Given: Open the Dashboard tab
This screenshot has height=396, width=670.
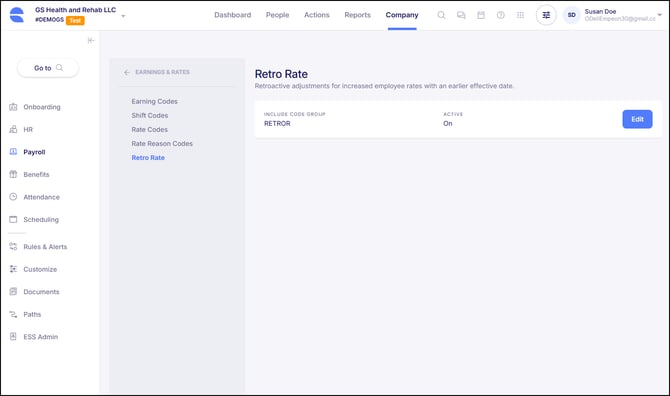Looking at the screenshot, I should [x=233, y=15].
